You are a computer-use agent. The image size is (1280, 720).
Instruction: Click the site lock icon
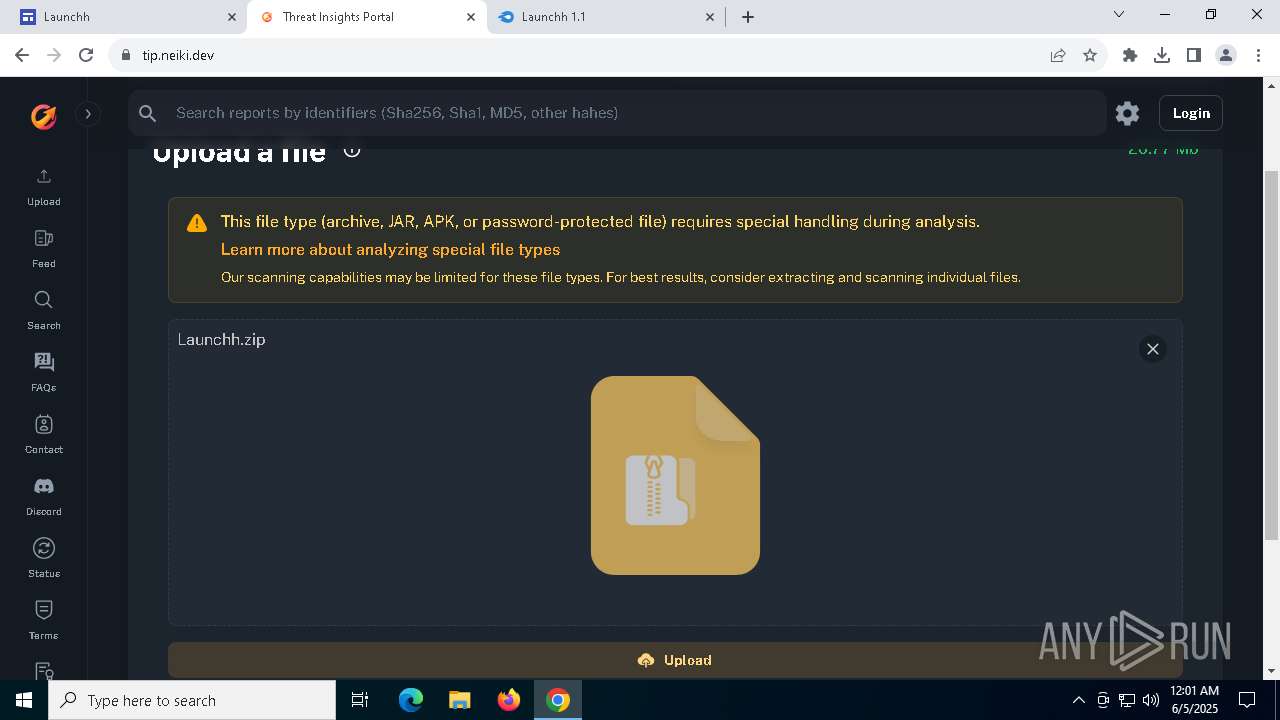[126, 55]
